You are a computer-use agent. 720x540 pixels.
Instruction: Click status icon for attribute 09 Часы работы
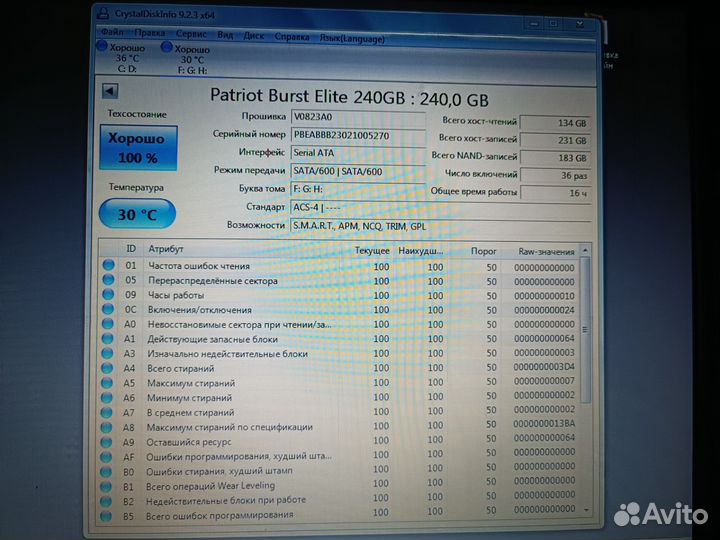pos(108,294)
